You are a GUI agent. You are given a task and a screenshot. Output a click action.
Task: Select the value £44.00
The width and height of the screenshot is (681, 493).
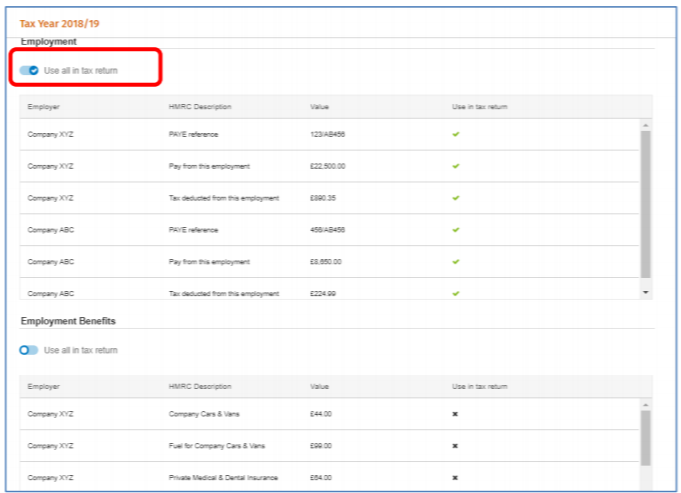pos(321,414)
